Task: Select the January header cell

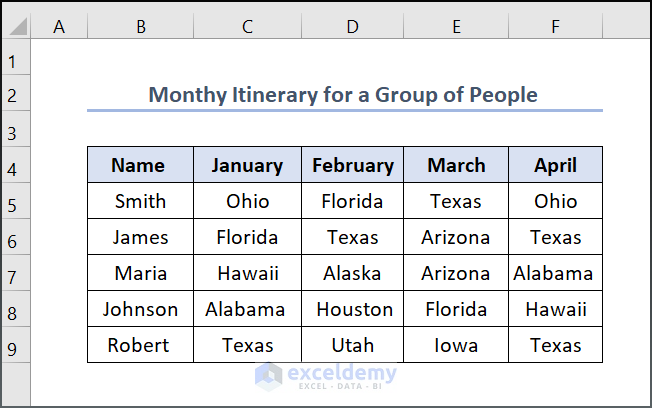Action: click(x=247, y=166)
